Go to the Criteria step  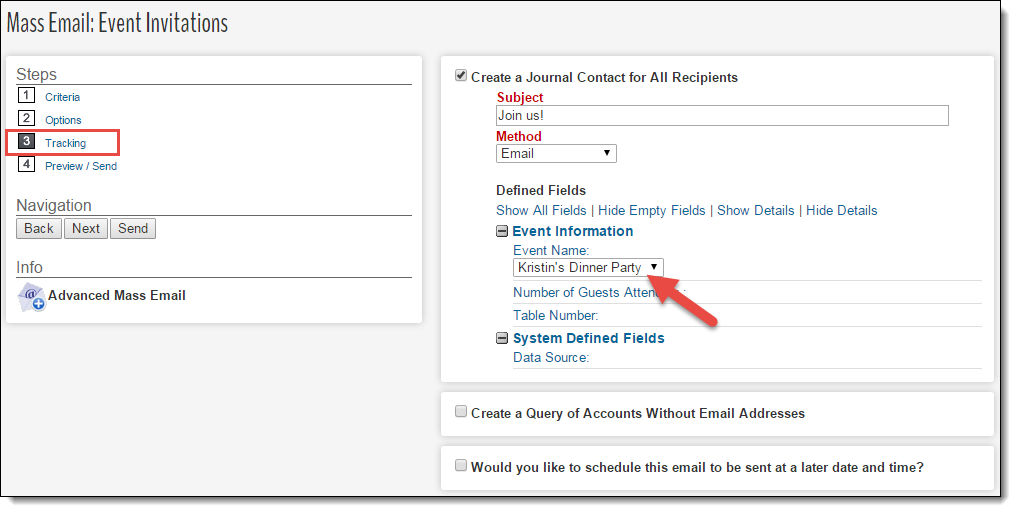[62, 97]
